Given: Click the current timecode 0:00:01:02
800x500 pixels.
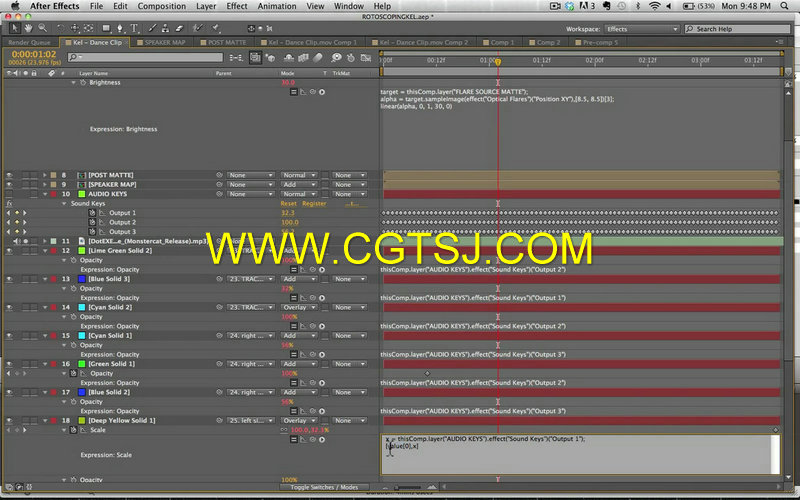Looking at the screenshot, I should [34, 54].
